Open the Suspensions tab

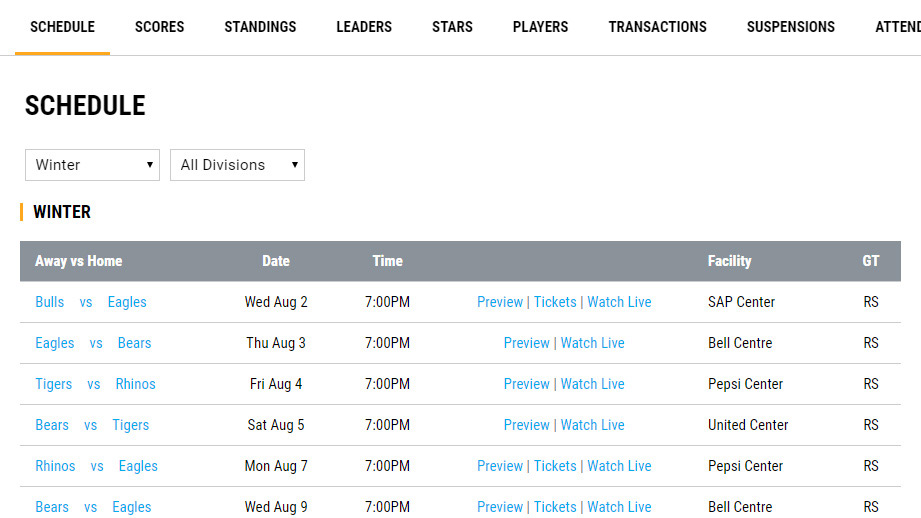tap(790, 27)
